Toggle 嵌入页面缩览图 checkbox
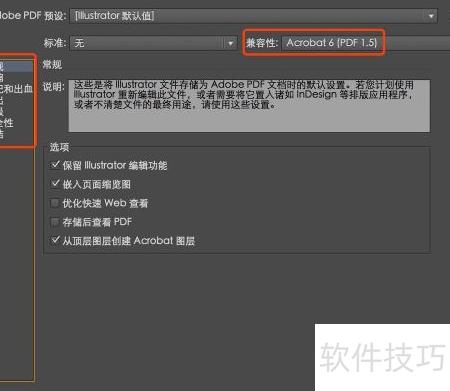 [55, 184]
